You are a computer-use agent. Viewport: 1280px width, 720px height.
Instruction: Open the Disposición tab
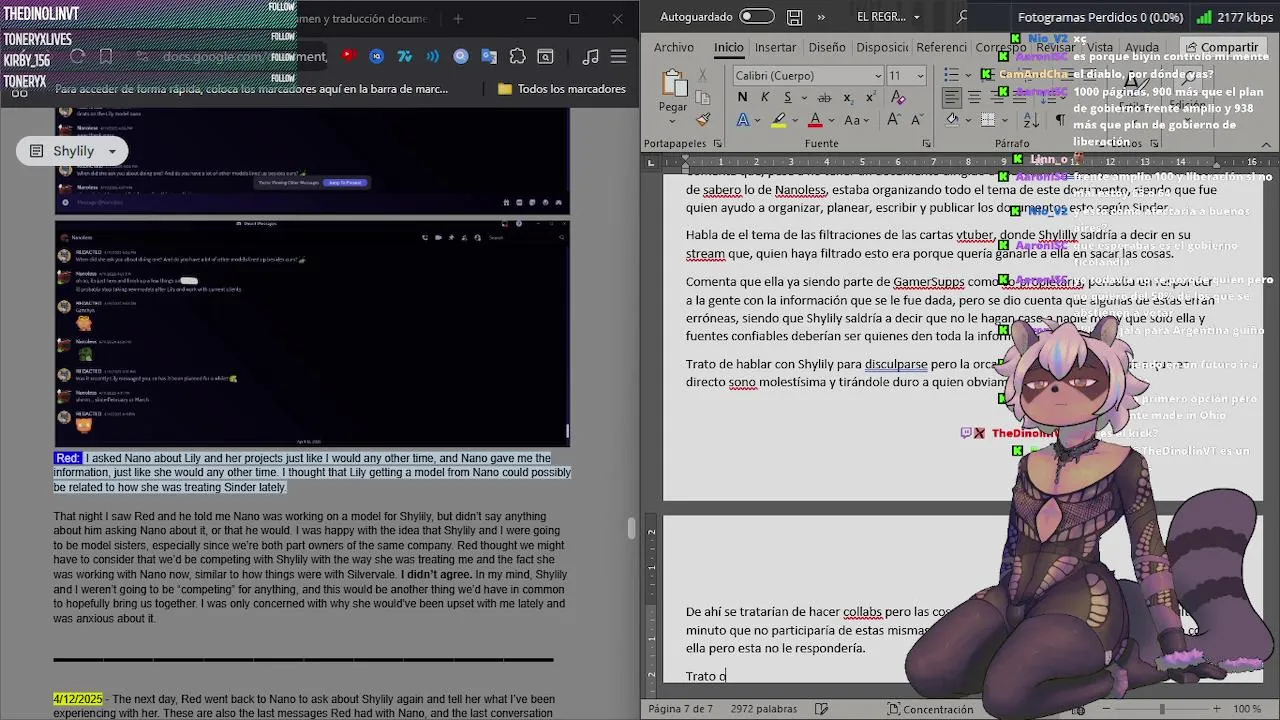point(882,47)
